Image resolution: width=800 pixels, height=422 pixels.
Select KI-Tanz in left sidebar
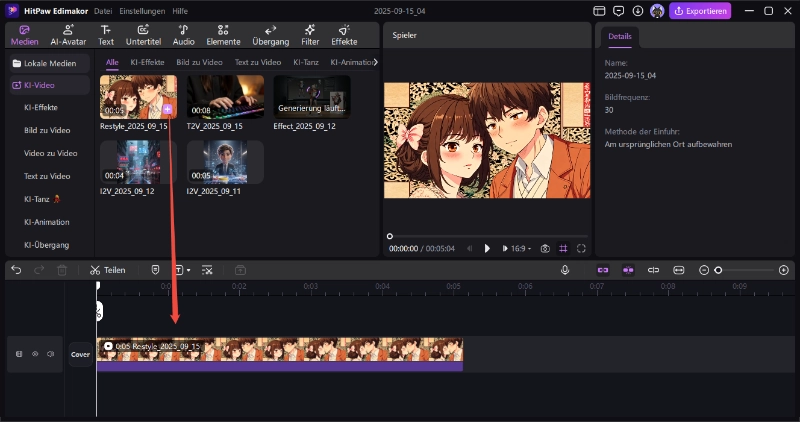[42, 199]
